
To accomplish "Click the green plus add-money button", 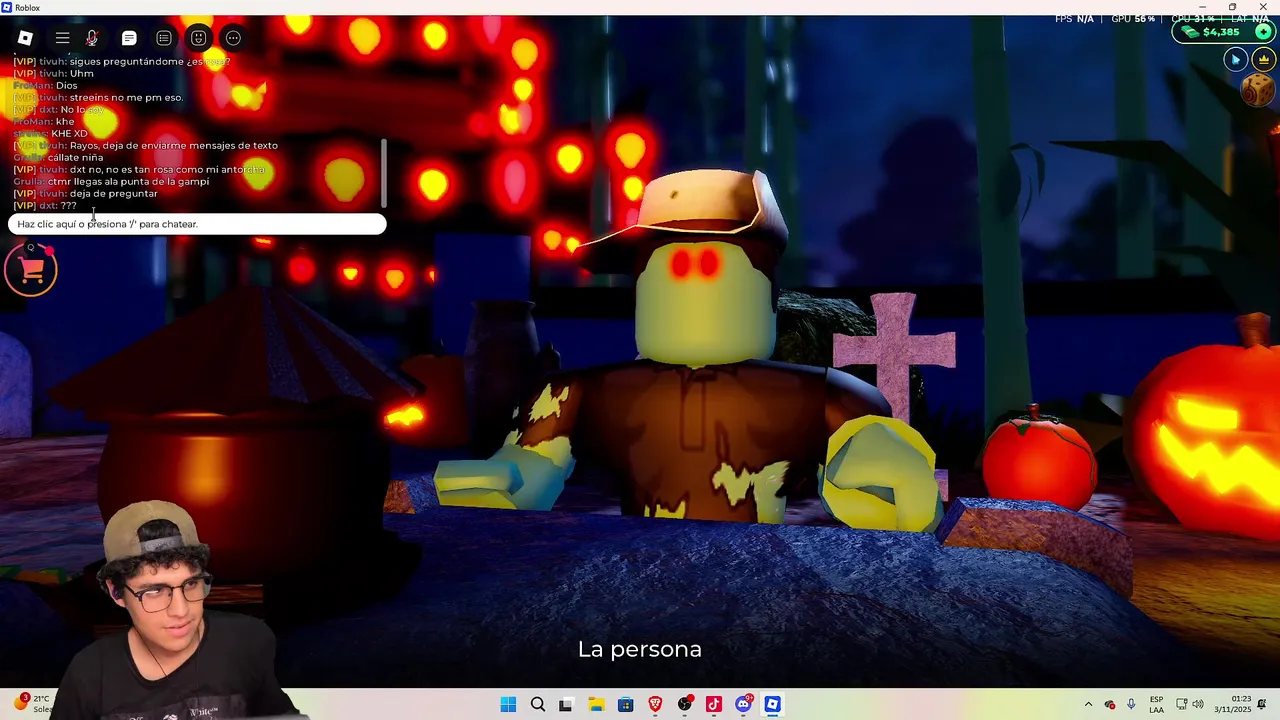I will [1263, 32].
